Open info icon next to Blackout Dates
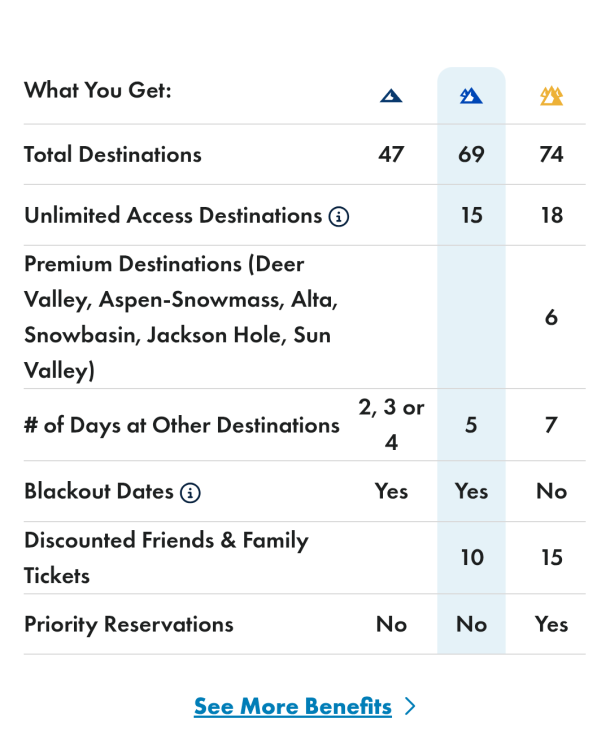 [190, 492]
